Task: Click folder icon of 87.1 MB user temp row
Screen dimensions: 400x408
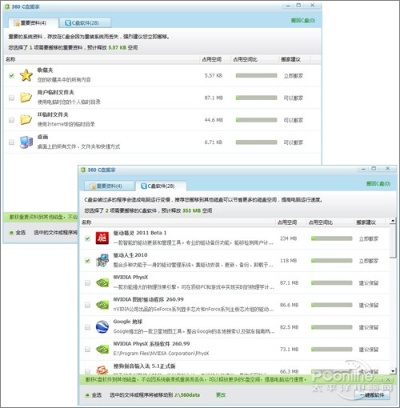Action: (x=26, y=98)
